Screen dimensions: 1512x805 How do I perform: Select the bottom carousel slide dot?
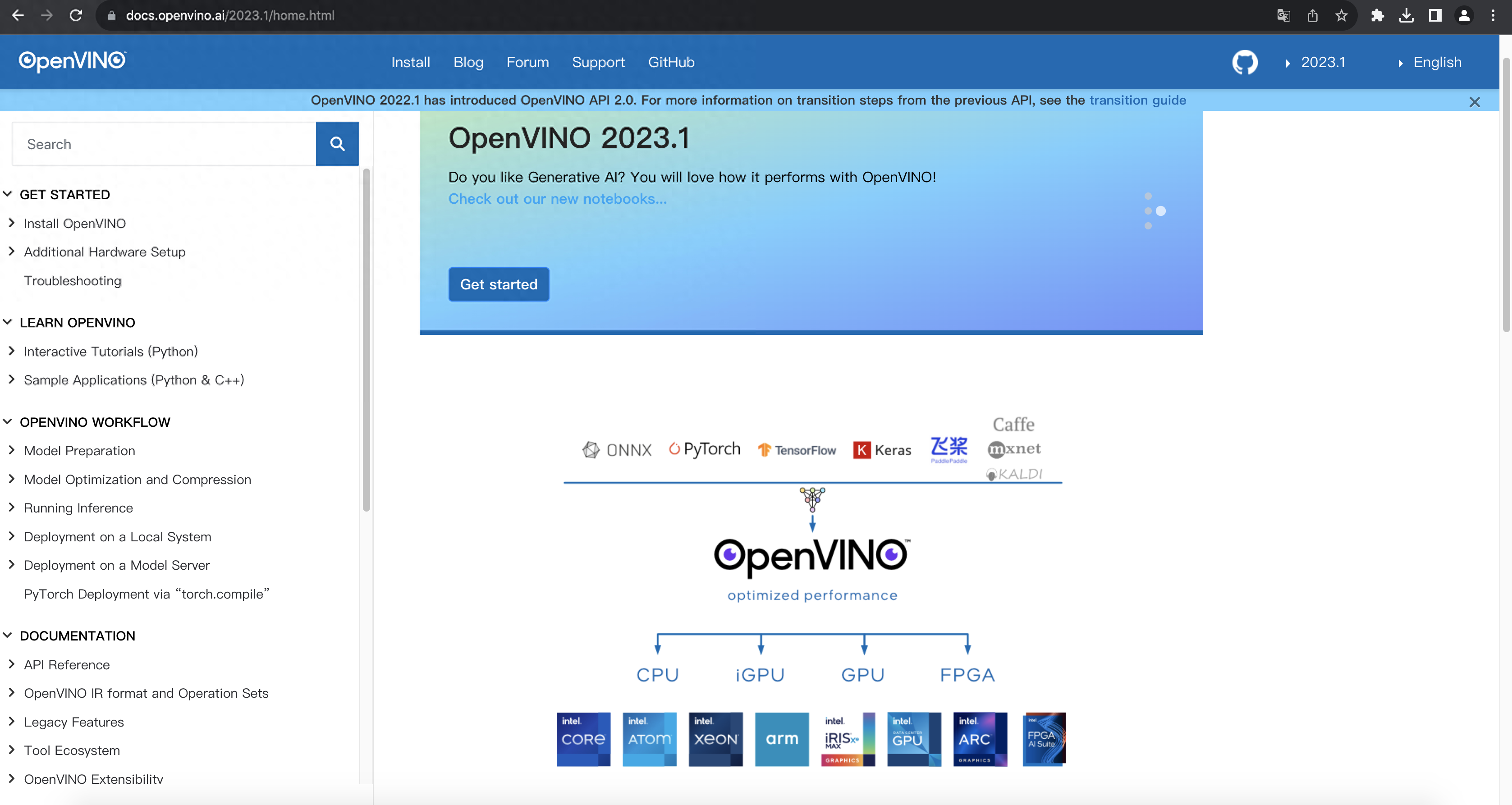point(1148,226)
